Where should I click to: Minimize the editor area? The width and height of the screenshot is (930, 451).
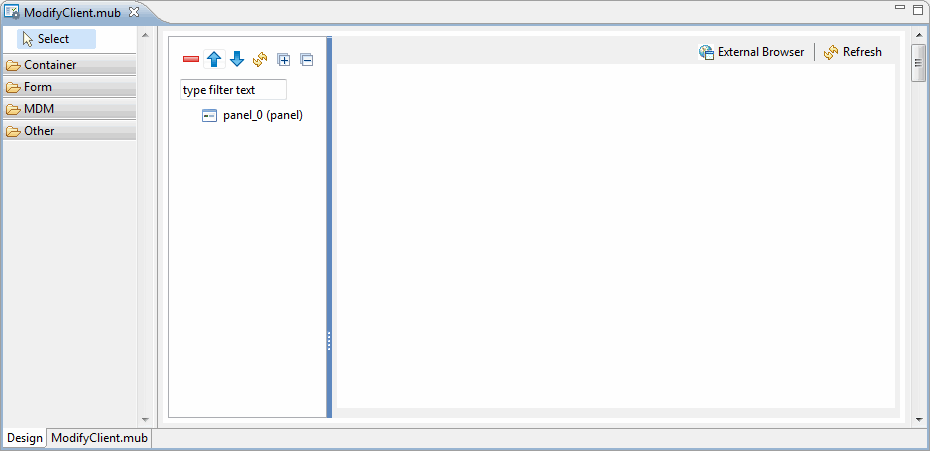tap(900, 8)
